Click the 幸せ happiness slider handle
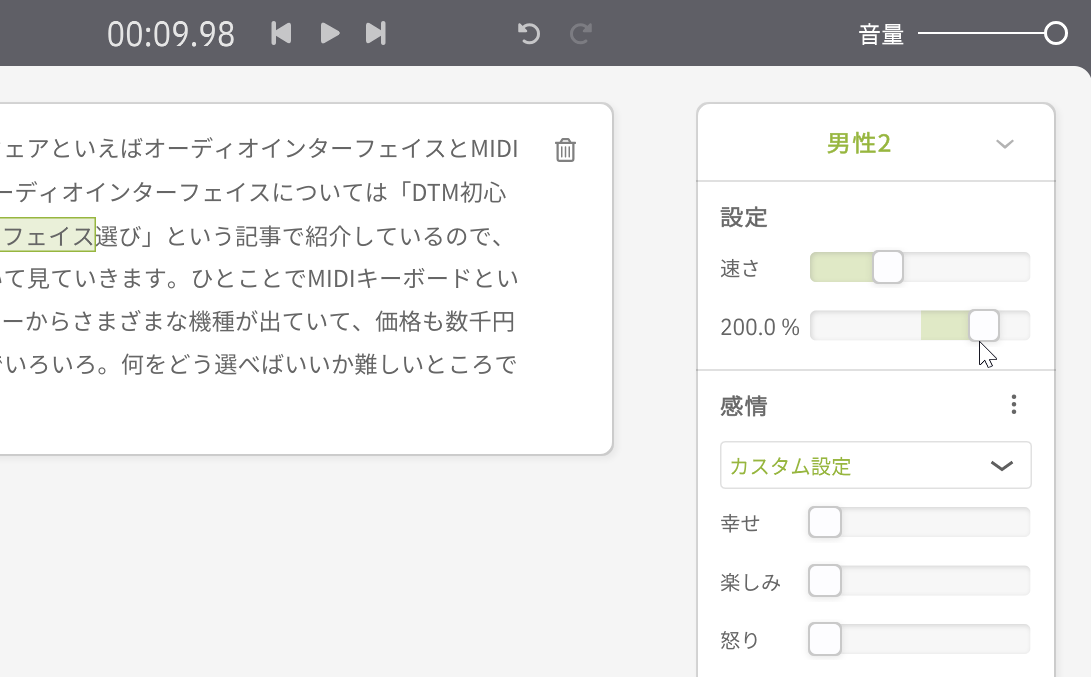This screenshot has width=1091, height=677. 825,522
